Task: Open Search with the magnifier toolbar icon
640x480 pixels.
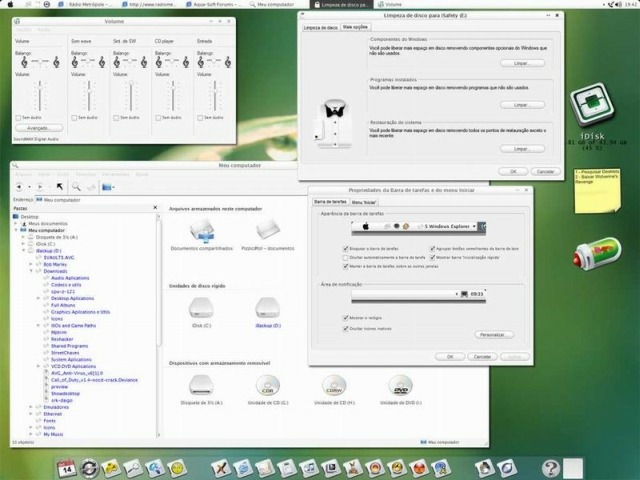Action: point(76,187)
